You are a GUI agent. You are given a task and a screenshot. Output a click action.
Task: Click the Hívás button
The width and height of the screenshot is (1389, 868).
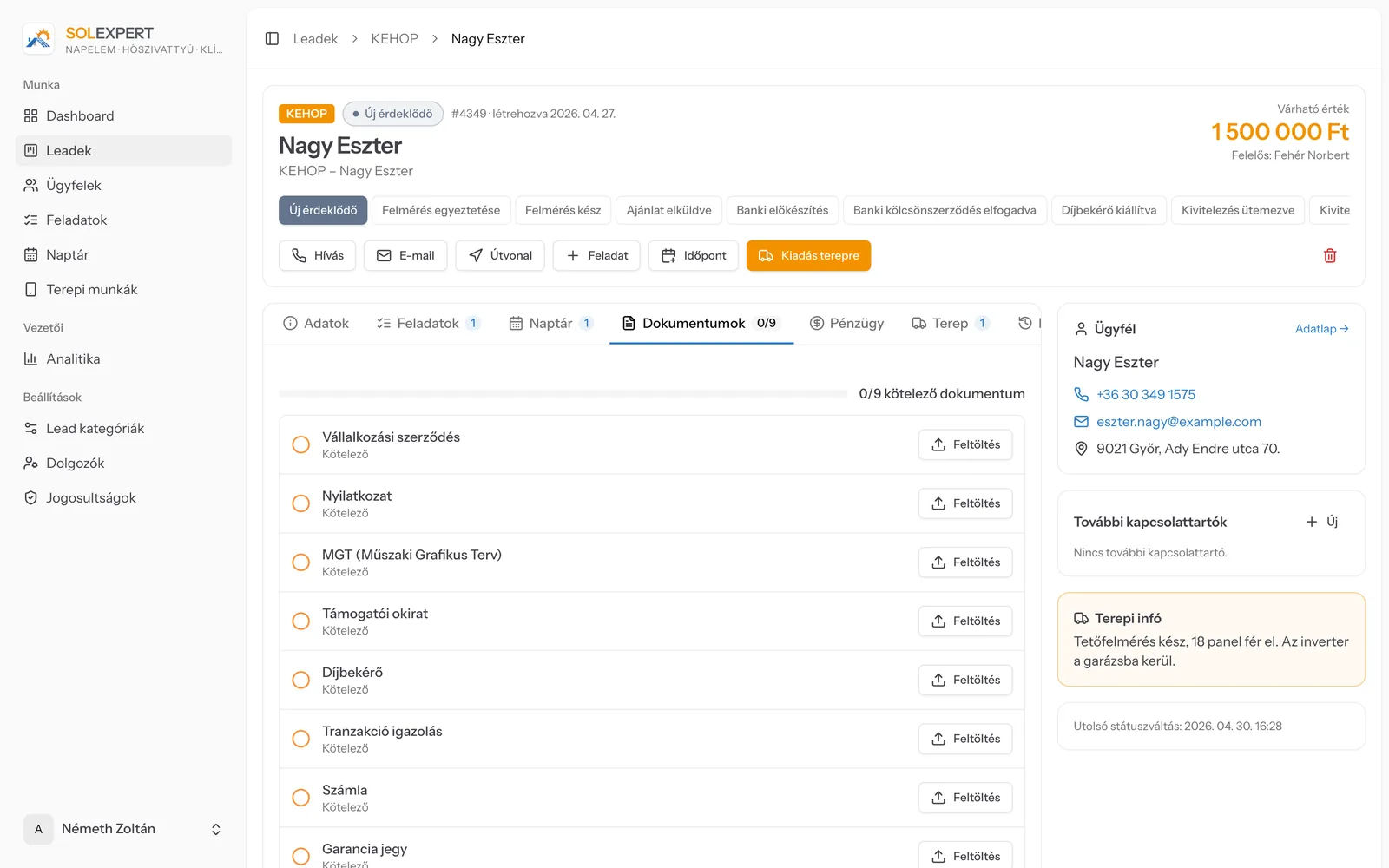tap(318, 256)
